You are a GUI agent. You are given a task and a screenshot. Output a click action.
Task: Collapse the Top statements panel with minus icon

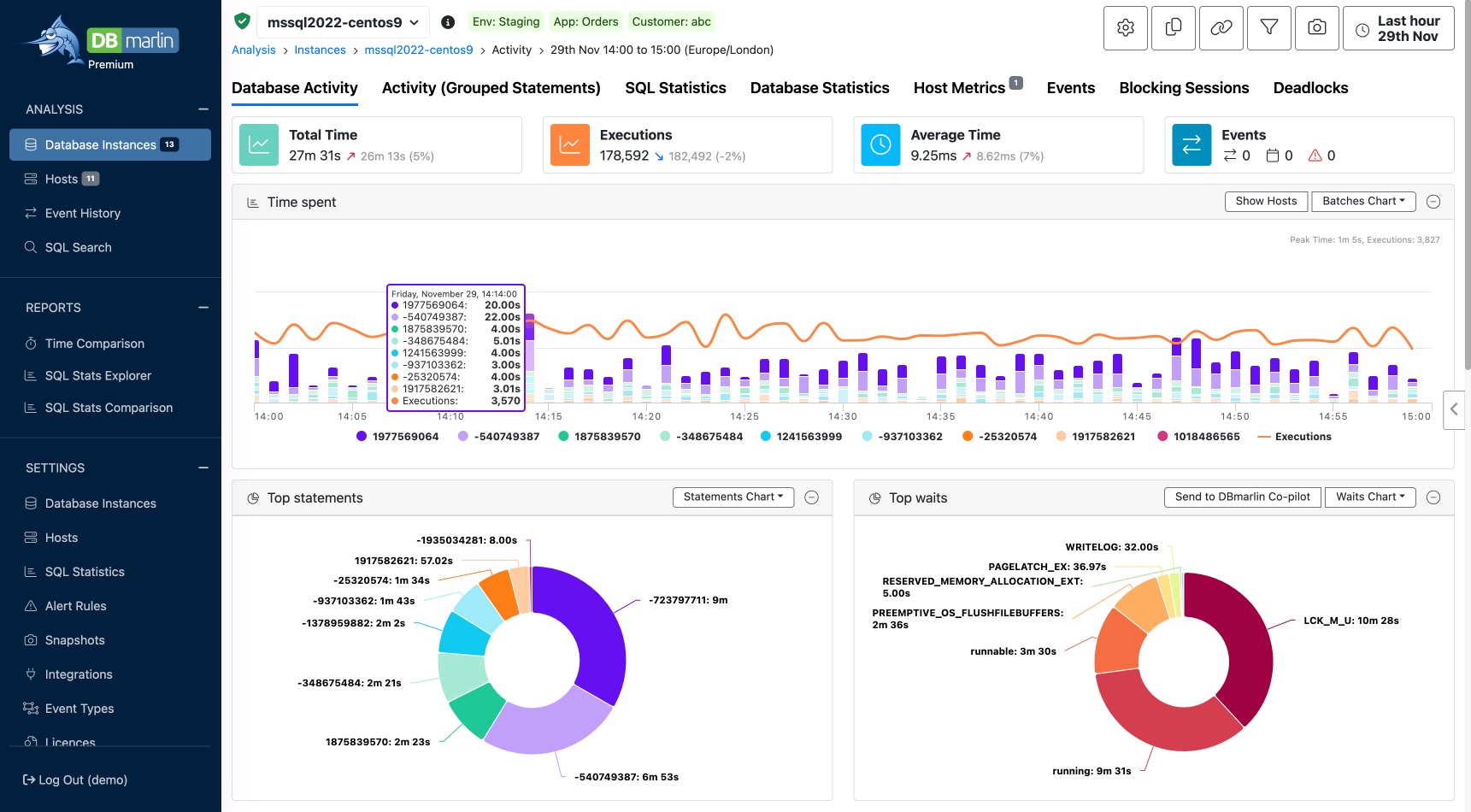812,497
